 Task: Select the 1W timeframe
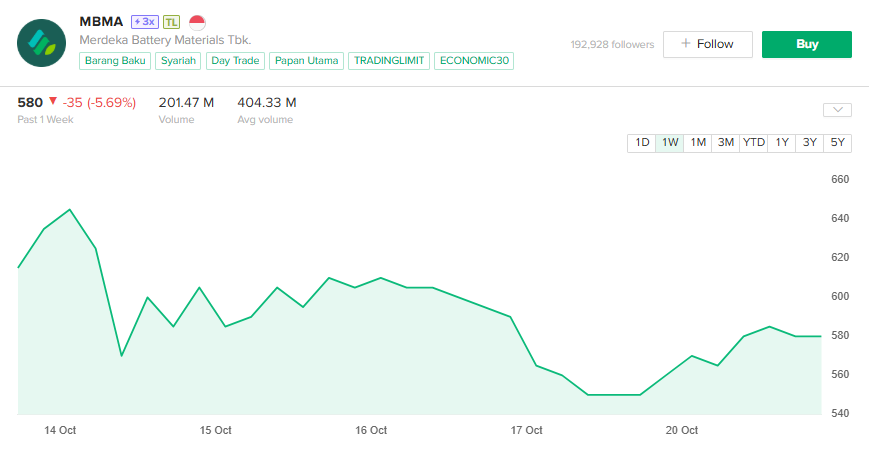coord(669,142)
